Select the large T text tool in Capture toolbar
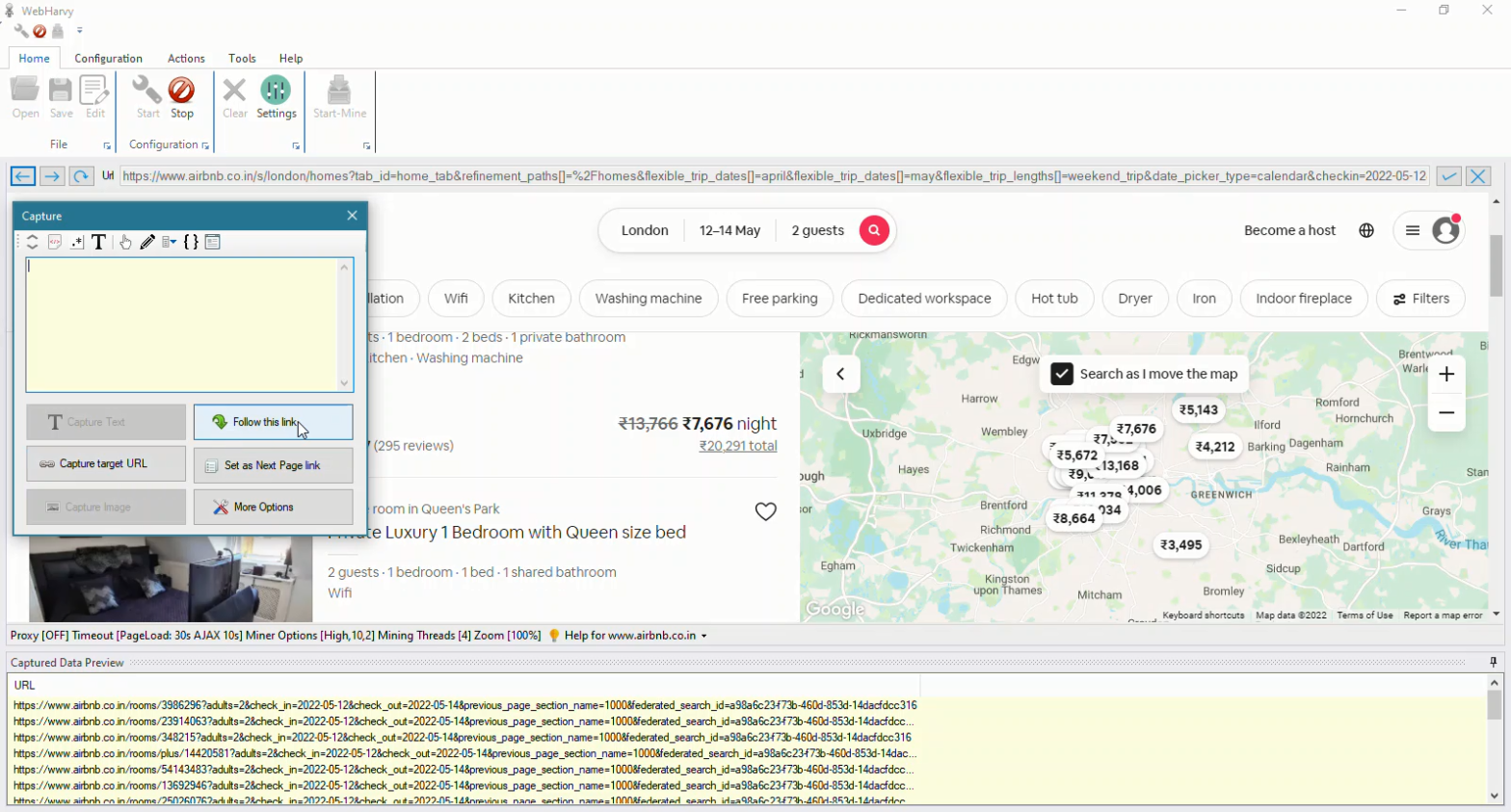Viewport: 1511px width, 812px height. click(98, 243)
